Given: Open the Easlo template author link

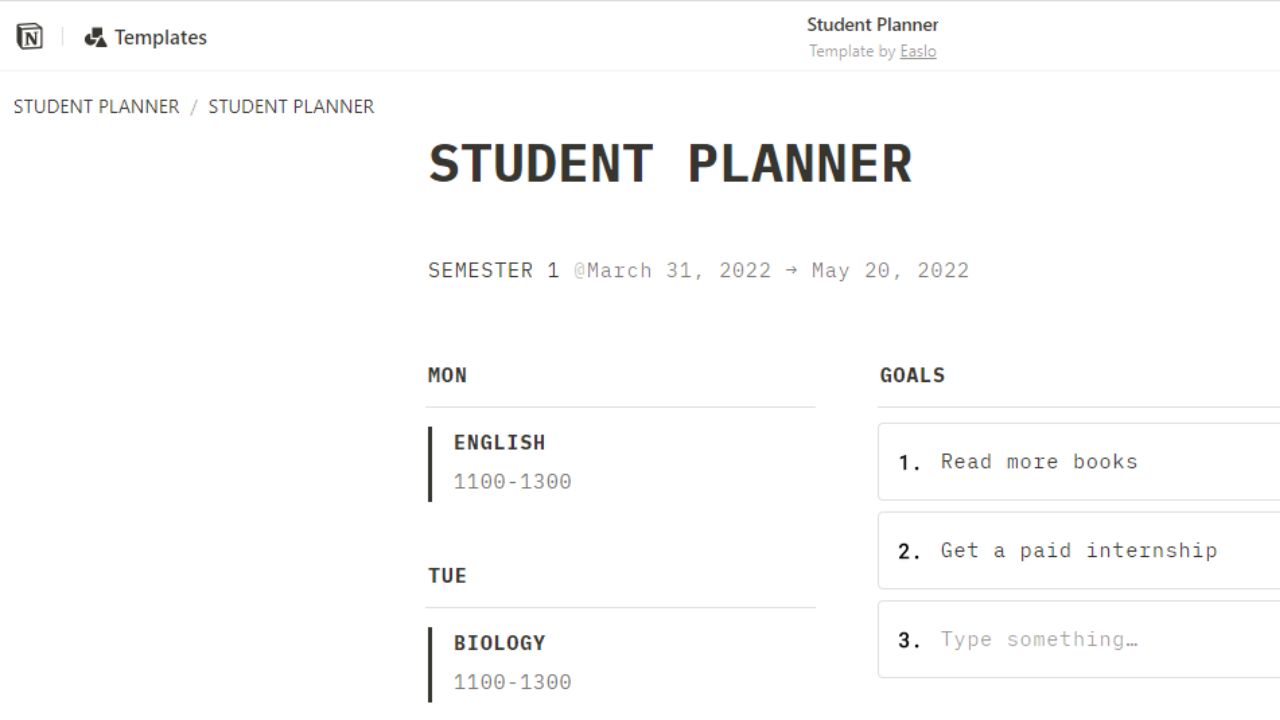Looking at the screenshot, I should tap(918, 51).
